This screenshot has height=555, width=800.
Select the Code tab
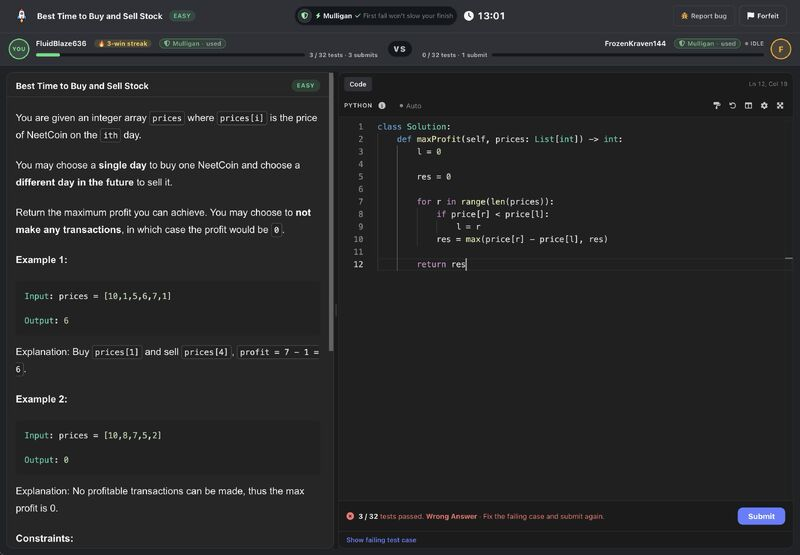click(358, 84)
